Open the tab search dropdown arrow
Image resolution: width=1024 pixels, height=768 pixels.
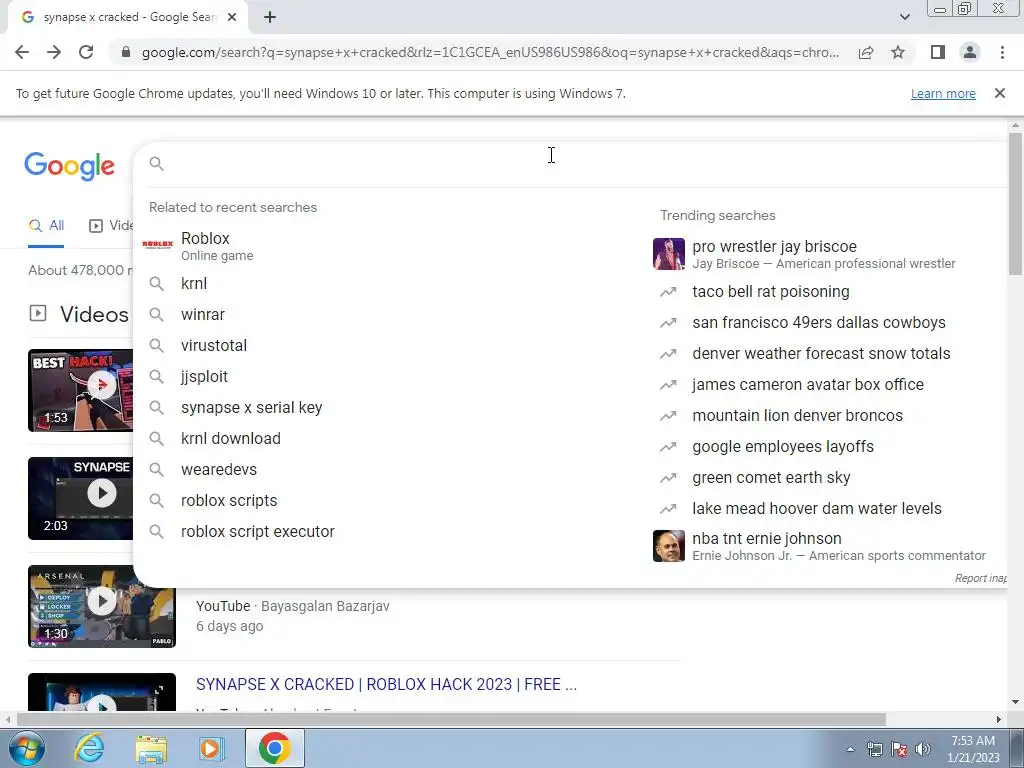[904, 17]
